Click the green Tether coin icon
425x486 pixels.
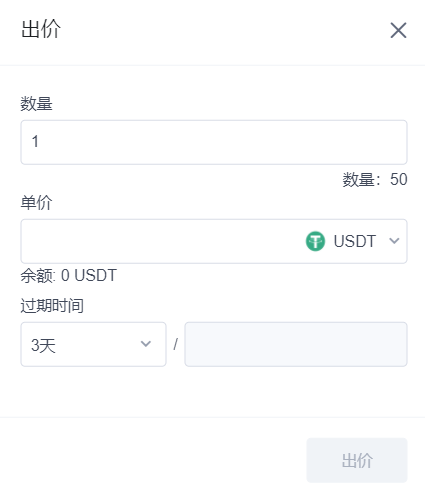(x=315, y=241)
